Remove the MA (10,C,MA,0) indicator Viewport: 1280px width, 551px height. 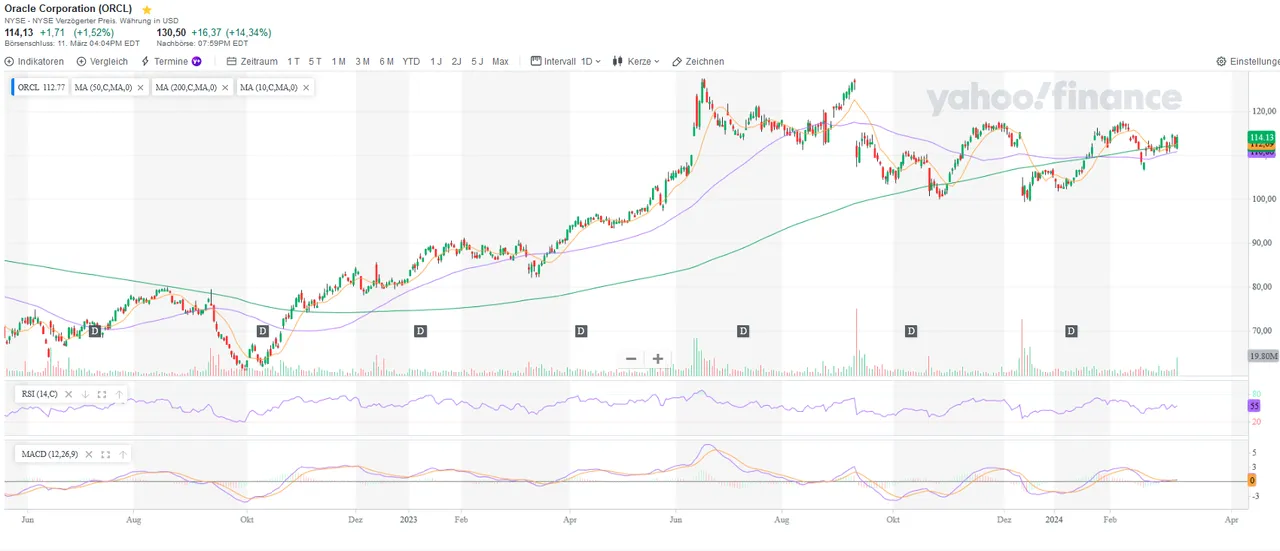pos(306,87)
